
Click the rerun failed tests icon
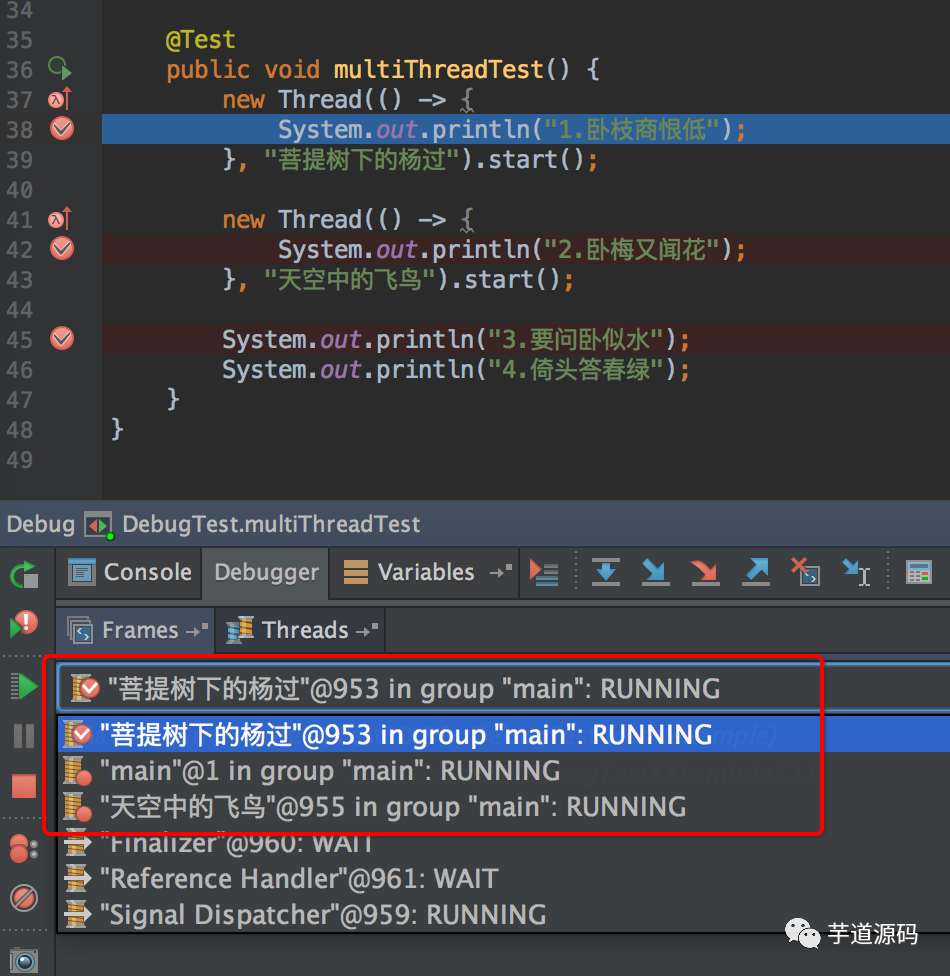tap(24, 624)
